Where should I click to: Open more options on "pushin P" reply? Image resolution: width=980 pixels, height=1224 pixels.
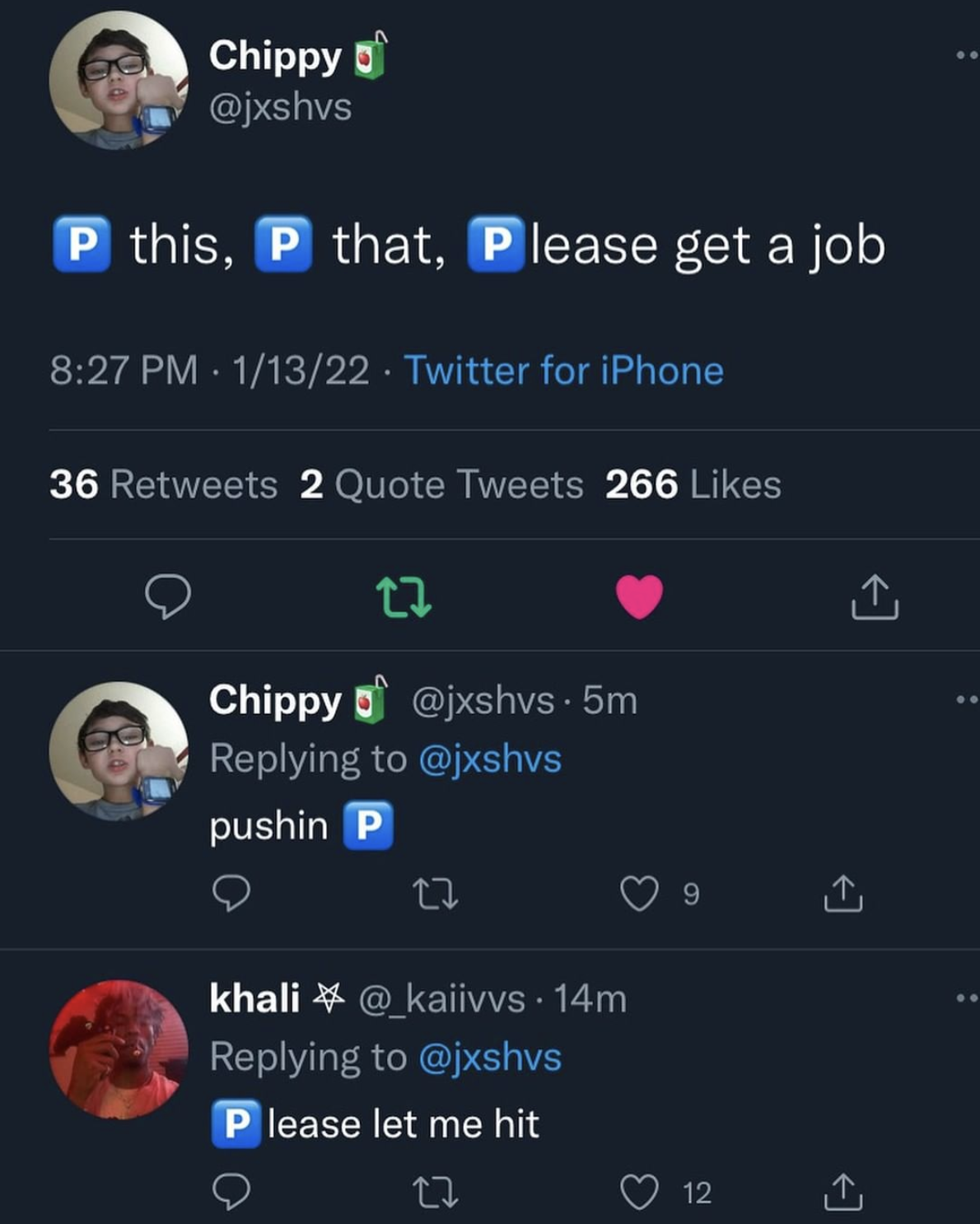click(966, 700)
